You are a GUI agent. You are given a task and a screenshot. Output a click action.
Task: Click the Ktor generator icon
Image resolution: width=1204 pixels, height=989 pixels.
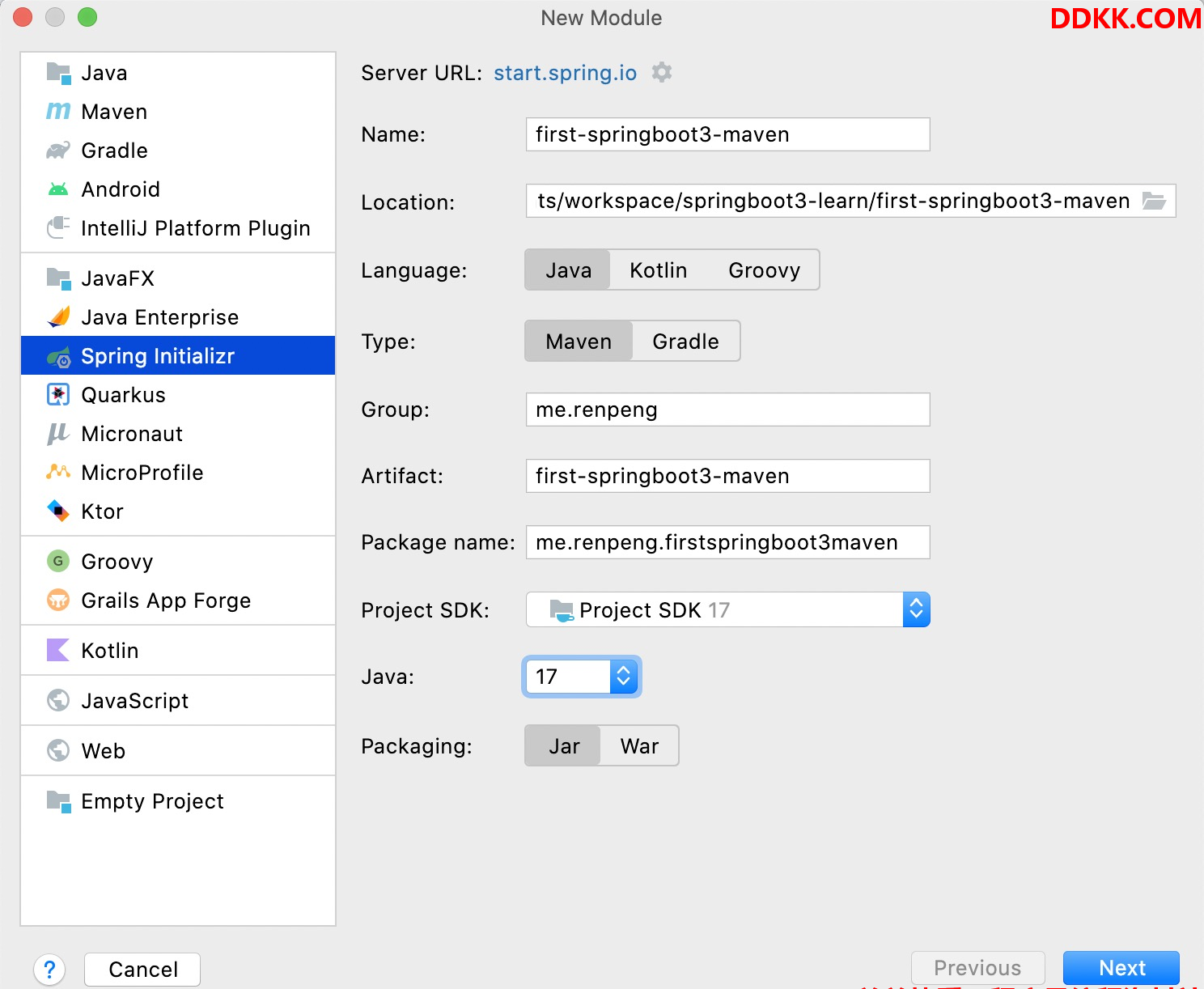pyautogui.click(x=57, y=511)
